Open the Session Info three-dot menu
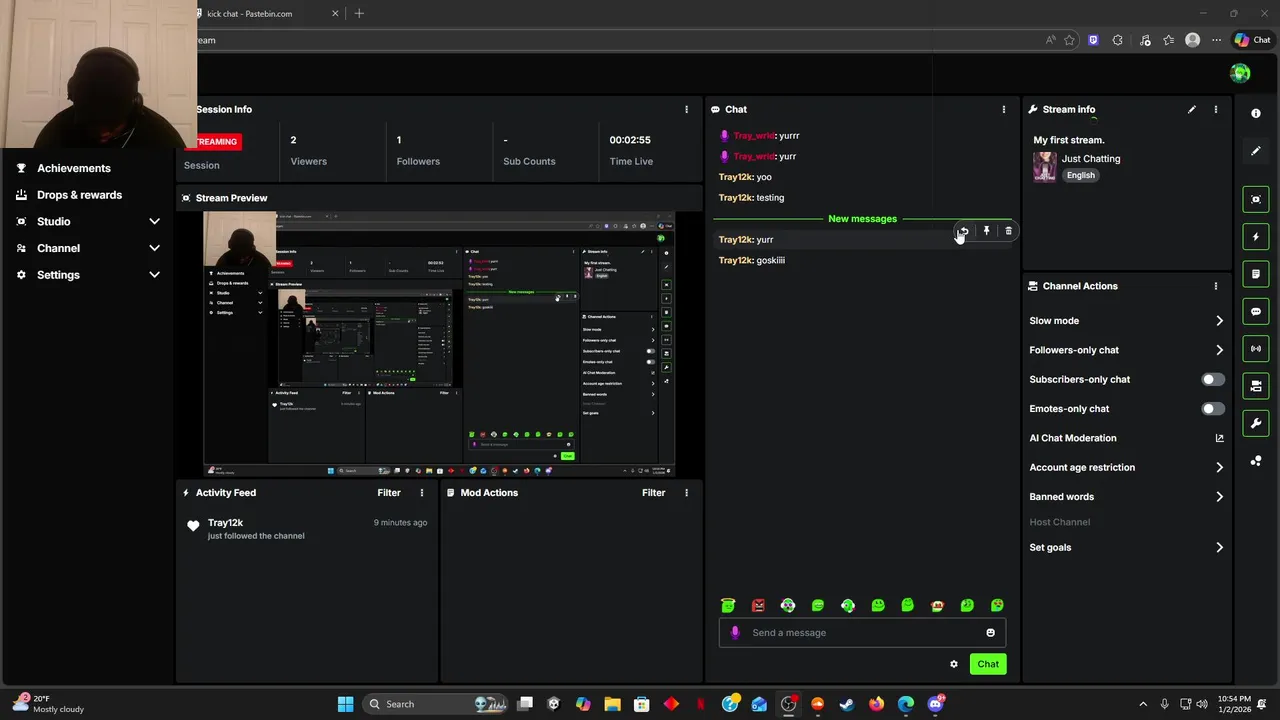Image resolution: width=1280 pixels, height=720 pixels. point(686,109)
